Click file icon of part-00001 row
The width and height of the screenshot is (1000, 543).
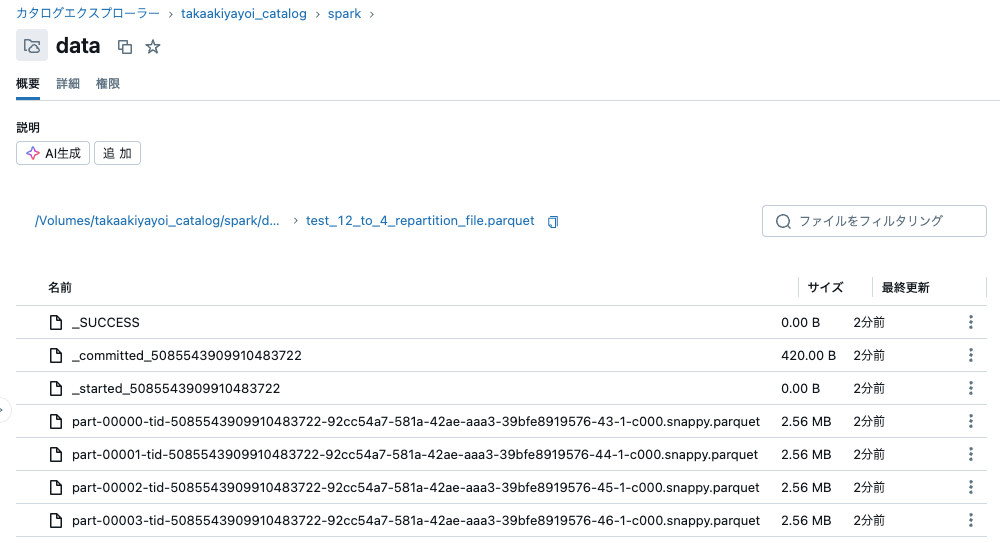56,454
